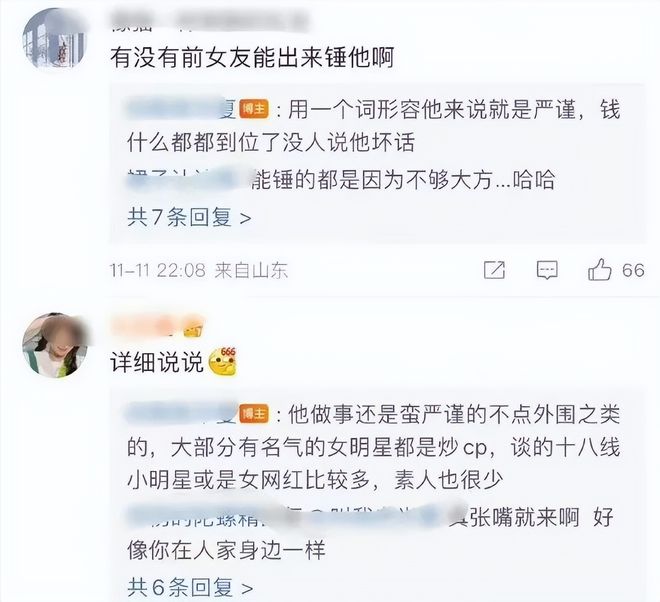
Task: Select comment text 有没有前女友能出来锤他啊
Action: 252,57
